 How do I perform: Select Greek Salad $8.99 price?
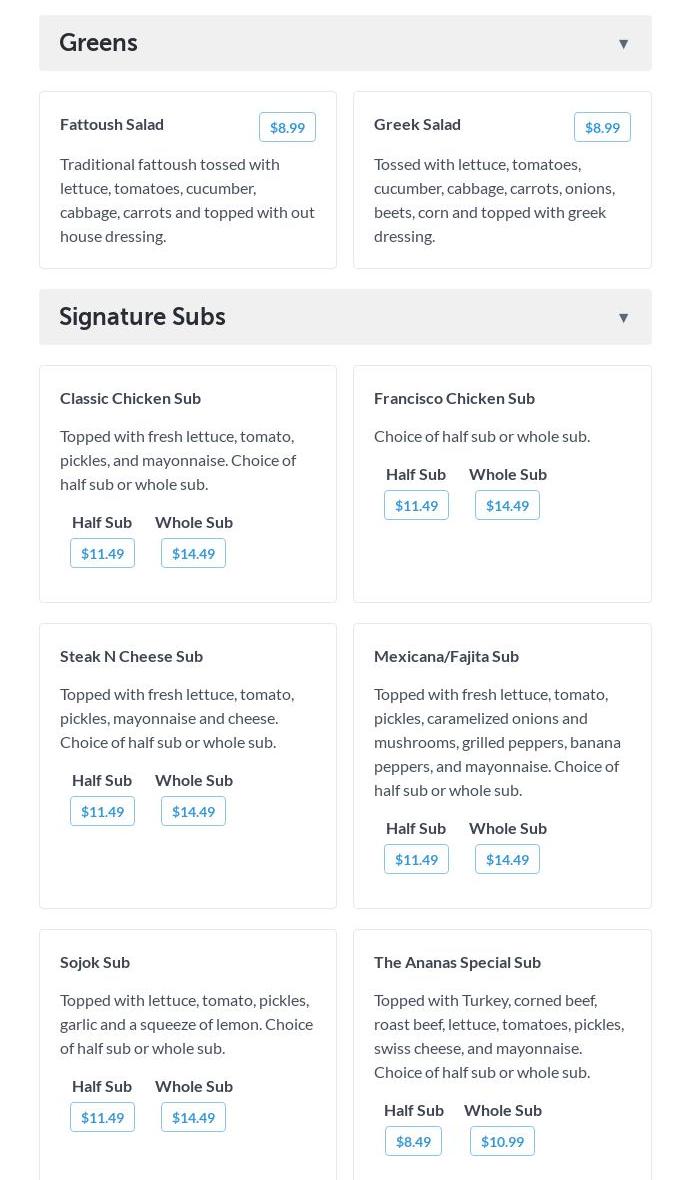602,127
